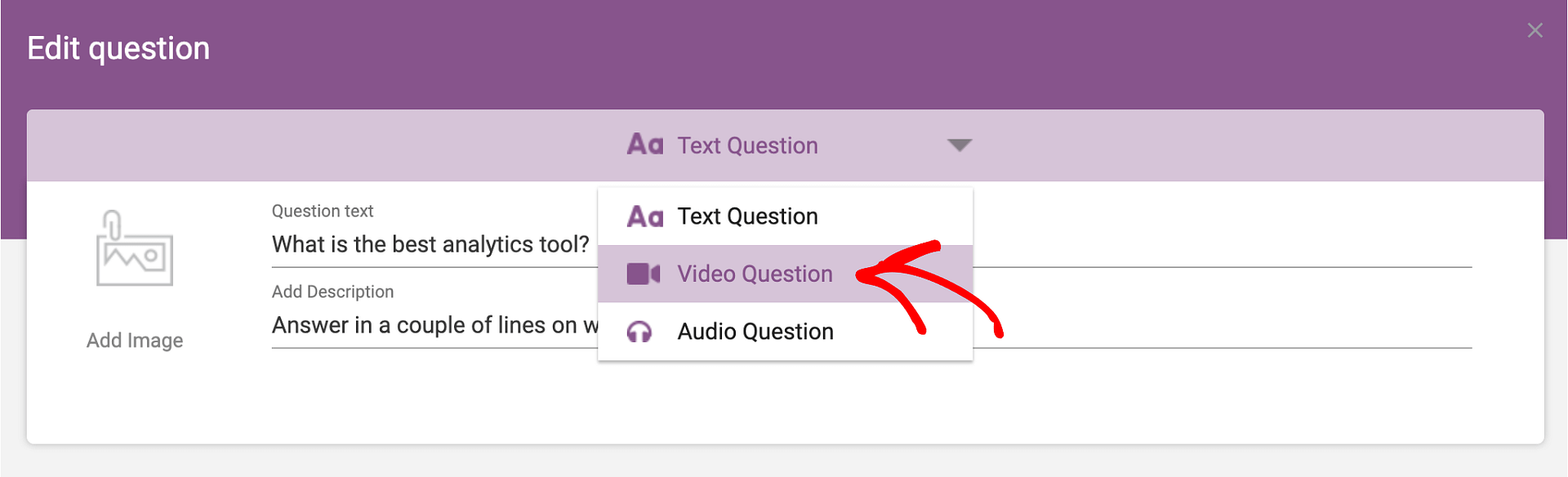Click the headphones icon
This screenshot has height=477, width=1568.
[639, 332]
